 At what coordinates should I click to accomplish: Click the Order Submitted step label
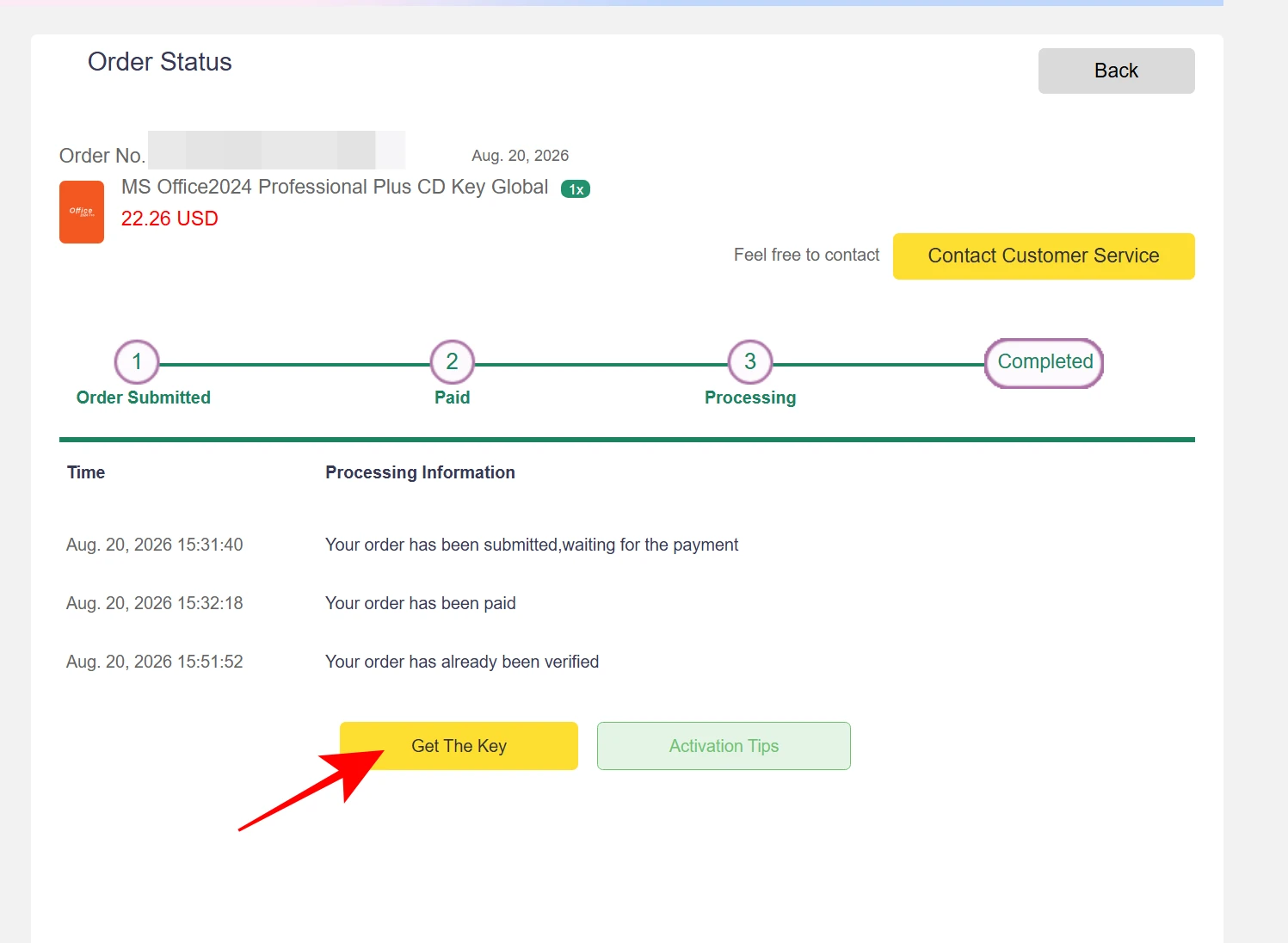coord(144,398)
